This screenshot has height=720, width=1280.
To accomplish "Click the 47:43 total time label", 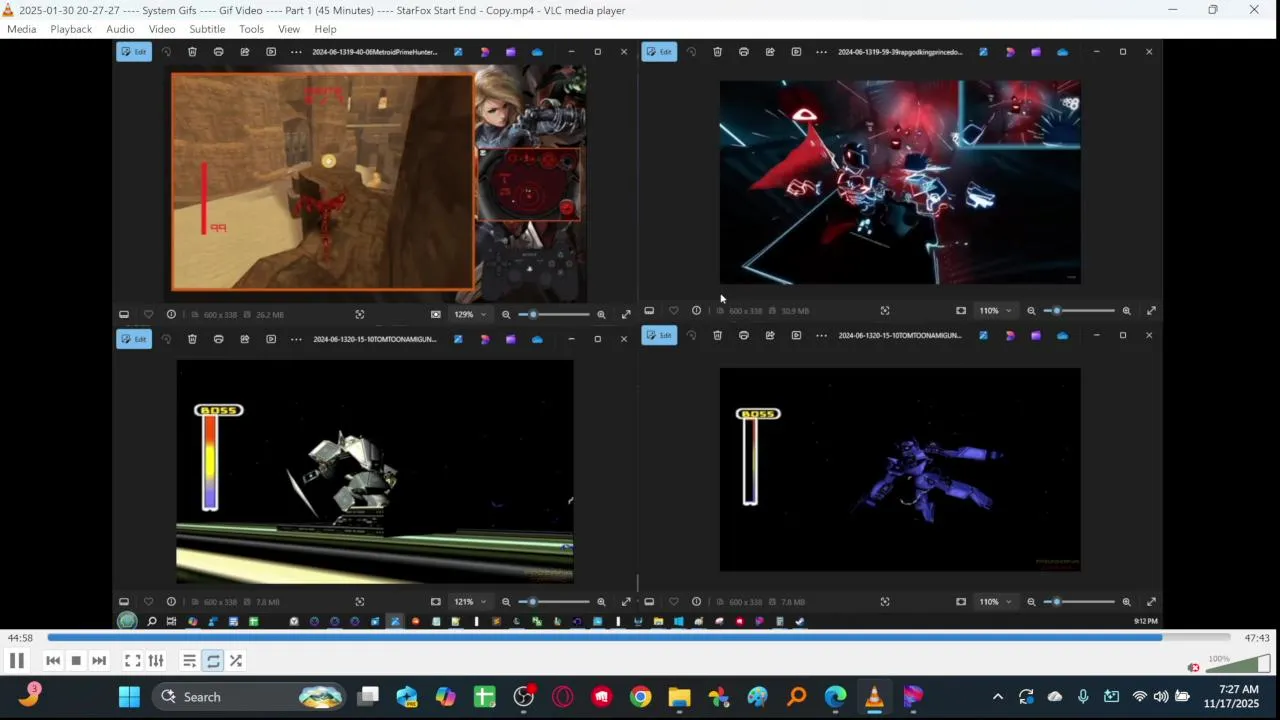I will 1257,638.
